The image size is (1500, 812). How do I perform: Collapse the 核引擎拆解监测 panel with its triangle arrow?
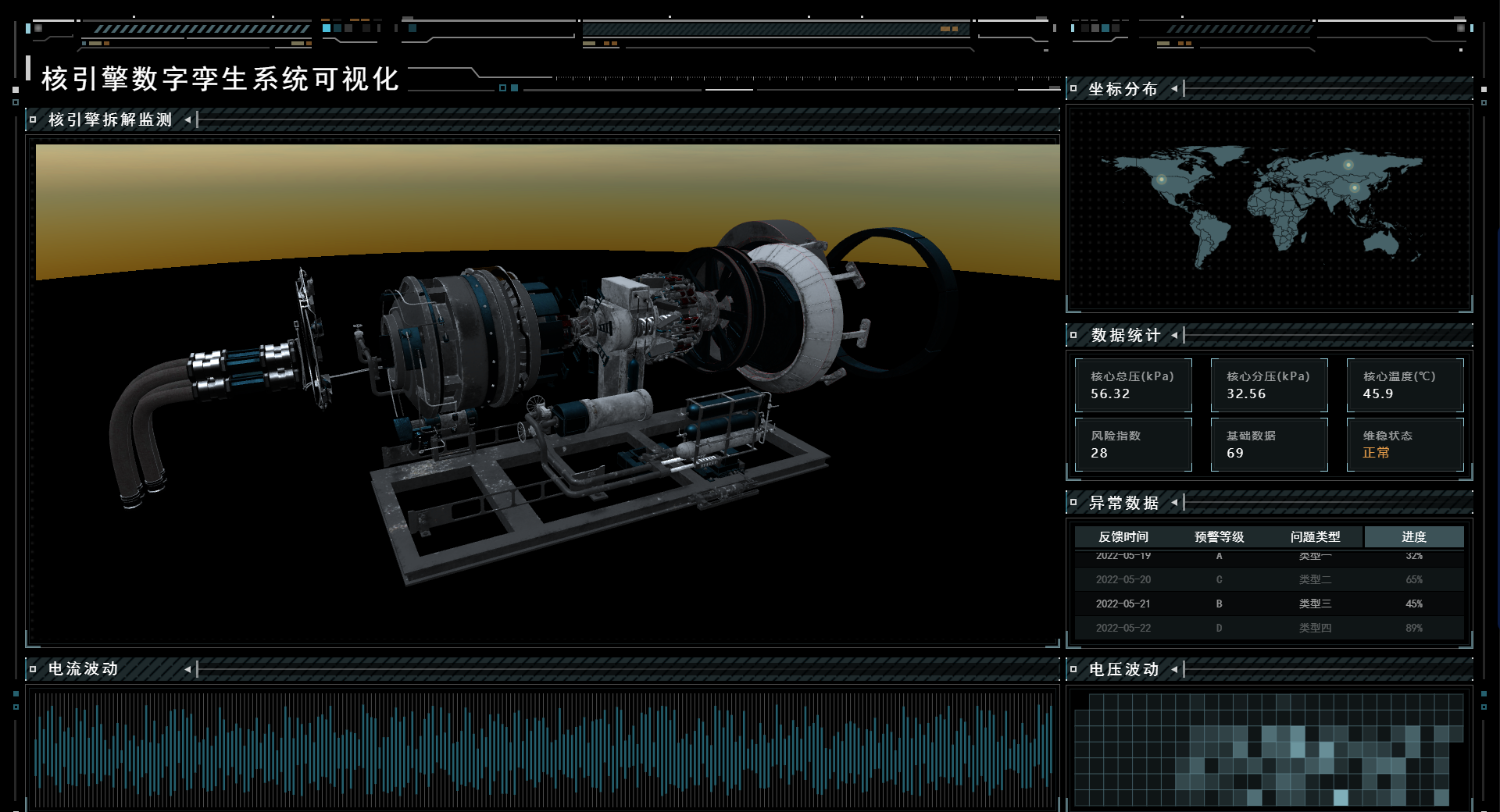pos(187,120)
